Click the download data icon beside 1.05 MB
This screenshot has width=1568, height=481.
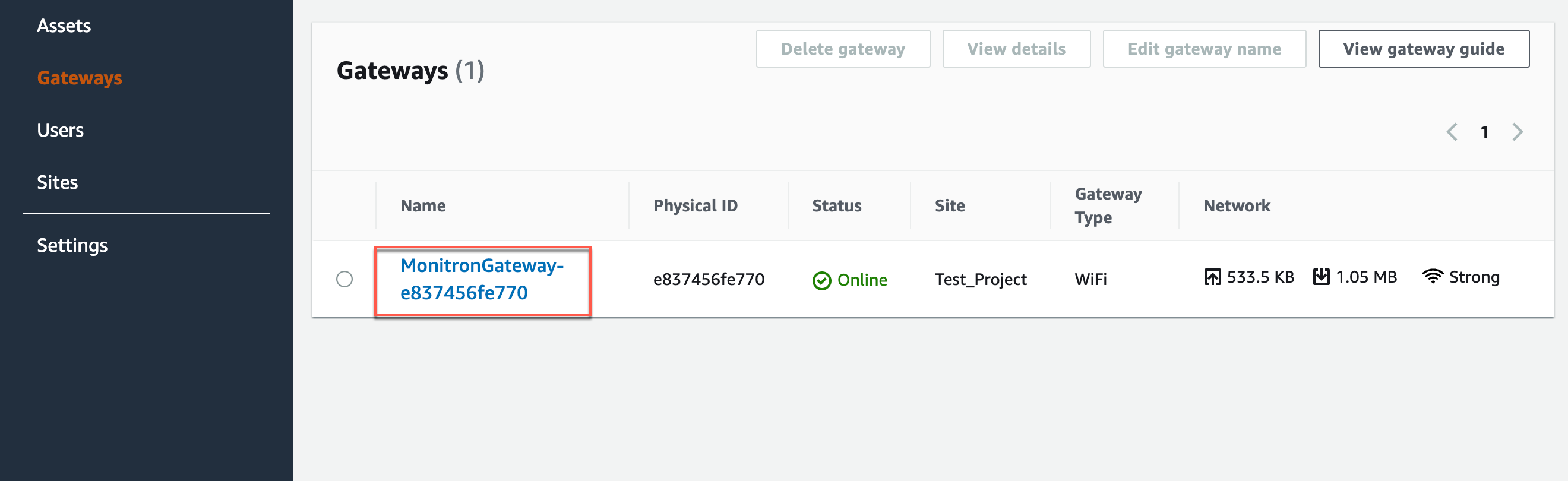coord(1321,277)
